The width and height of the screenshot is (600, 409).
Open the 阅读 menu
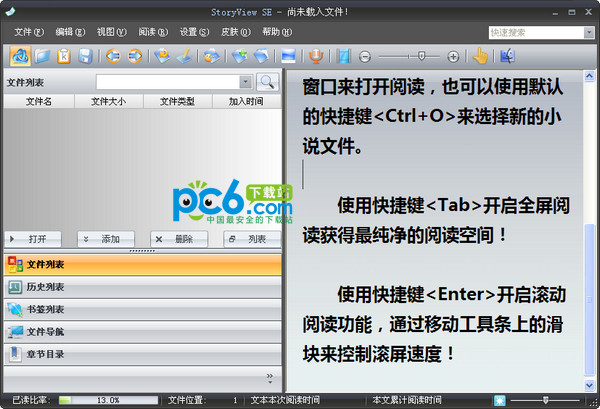(x=153, y=32)
